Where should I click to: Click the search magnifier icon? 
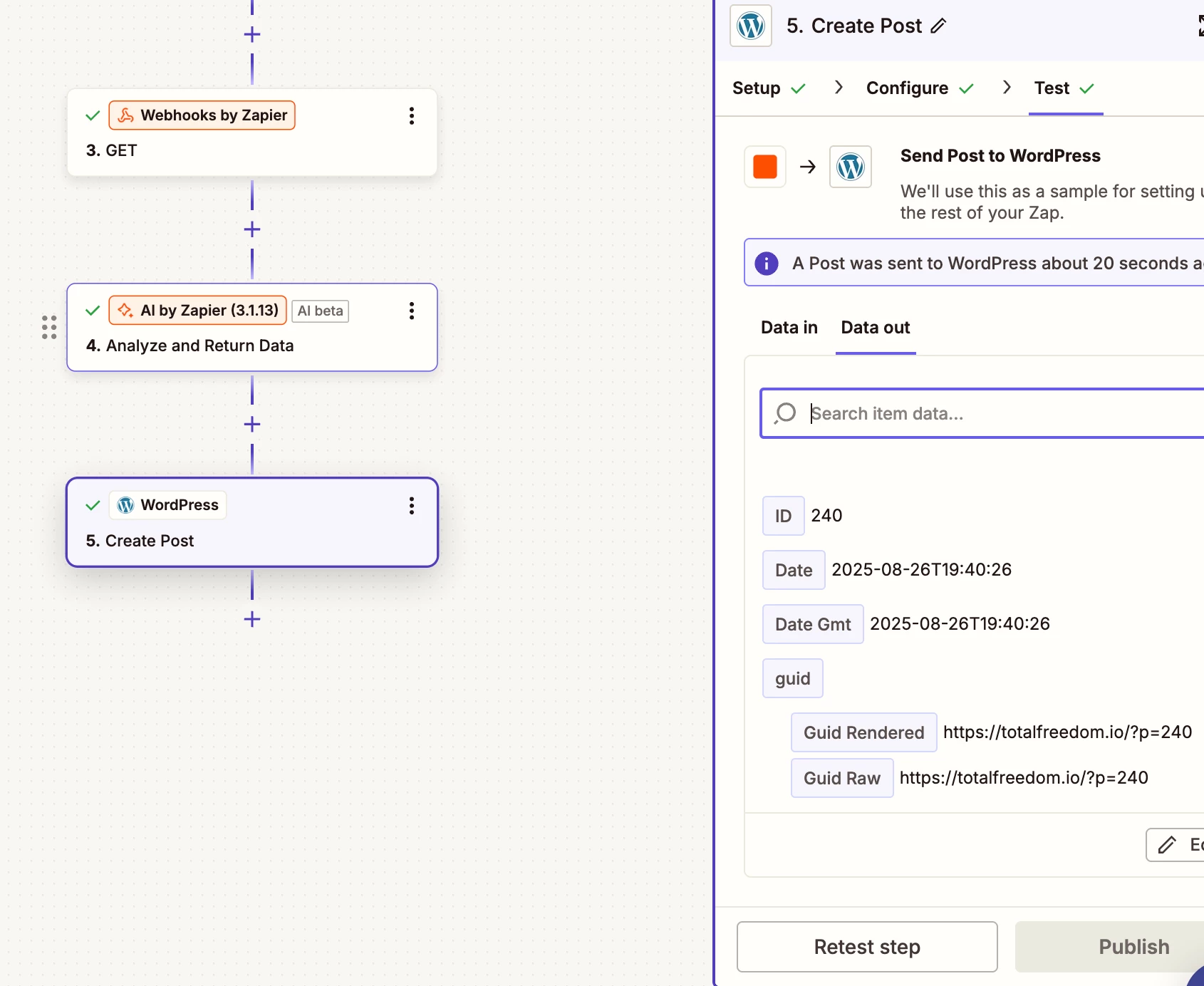pos(785,413)
